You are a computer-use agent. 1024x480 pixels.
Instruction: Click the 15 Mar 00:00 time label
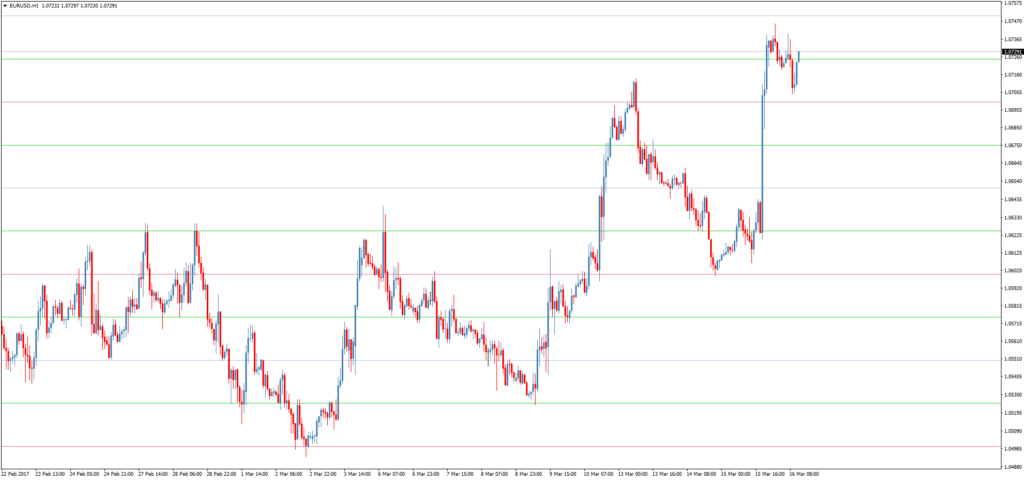[735, 474]
